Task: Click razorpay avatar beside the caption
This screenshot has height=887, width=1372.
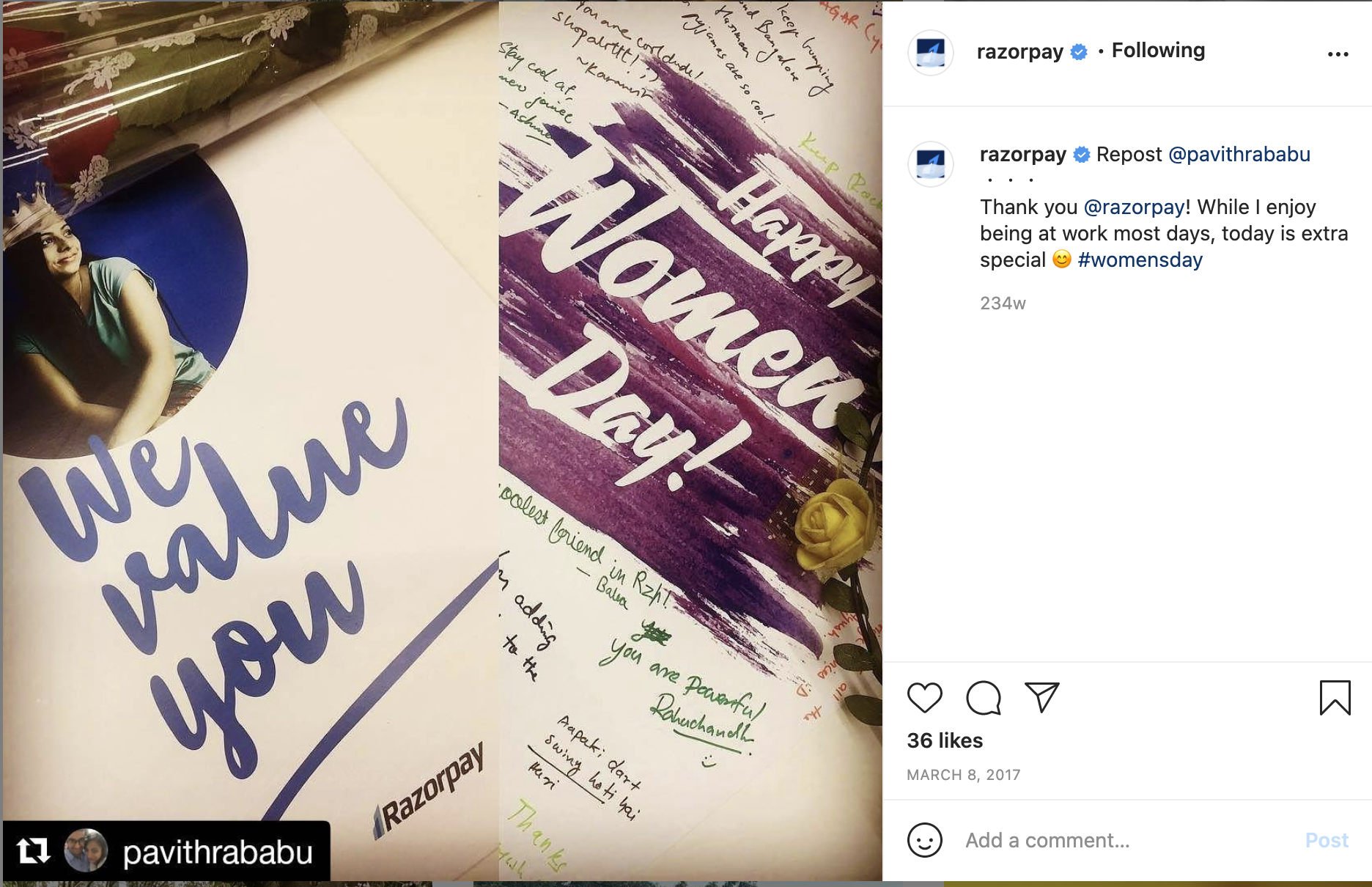Action: (931, 163)
